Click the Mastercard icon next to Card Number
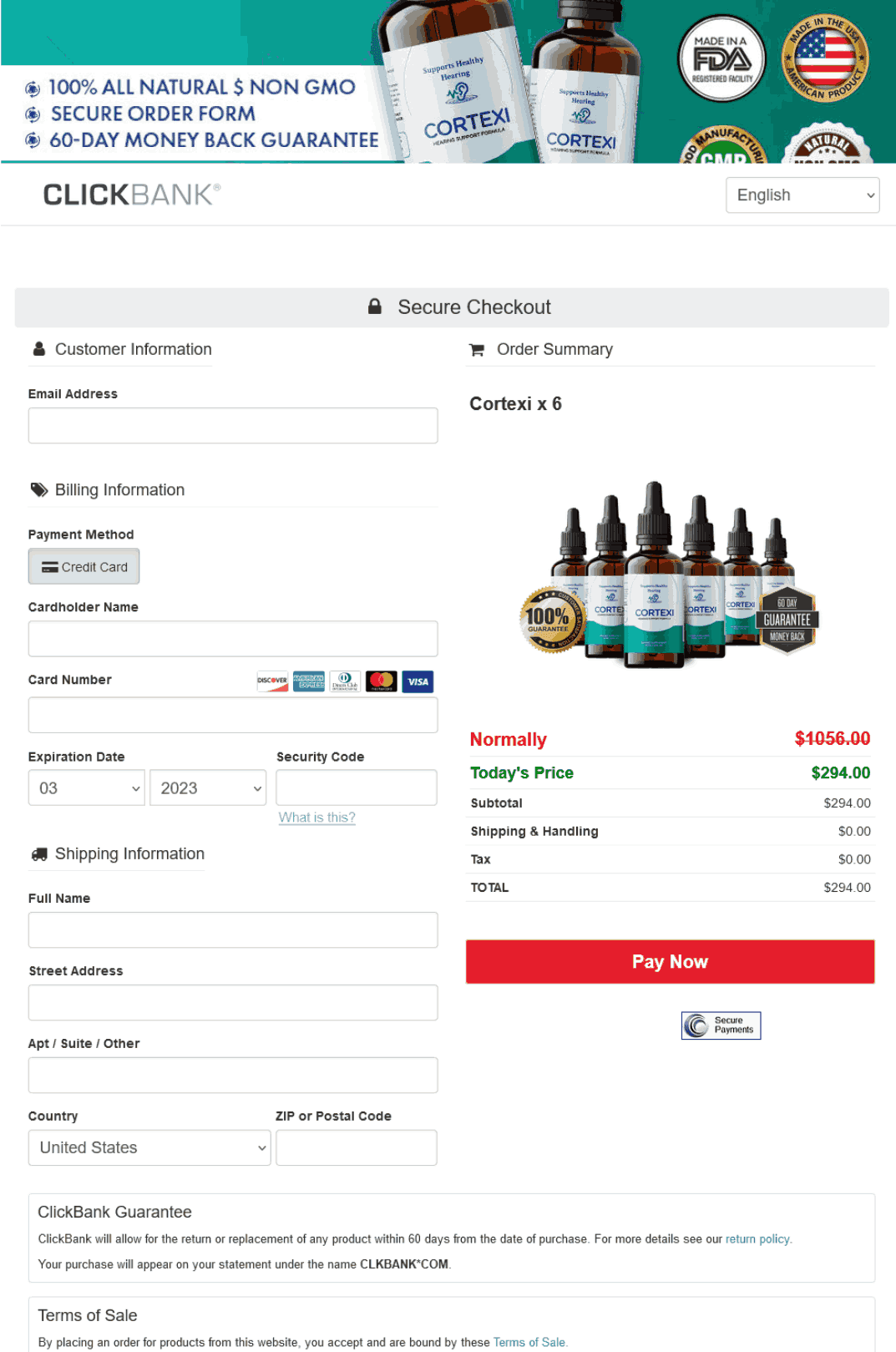Screen dimensions: 896x1352 (x=382, y=681)
